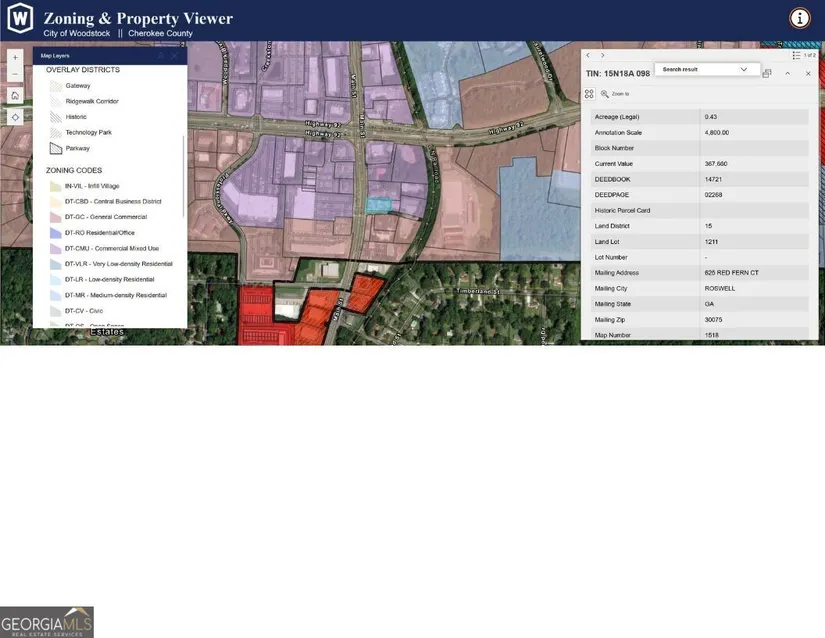Go to next feature in popup
Screen dimensions: 825x638
(602, 55)
